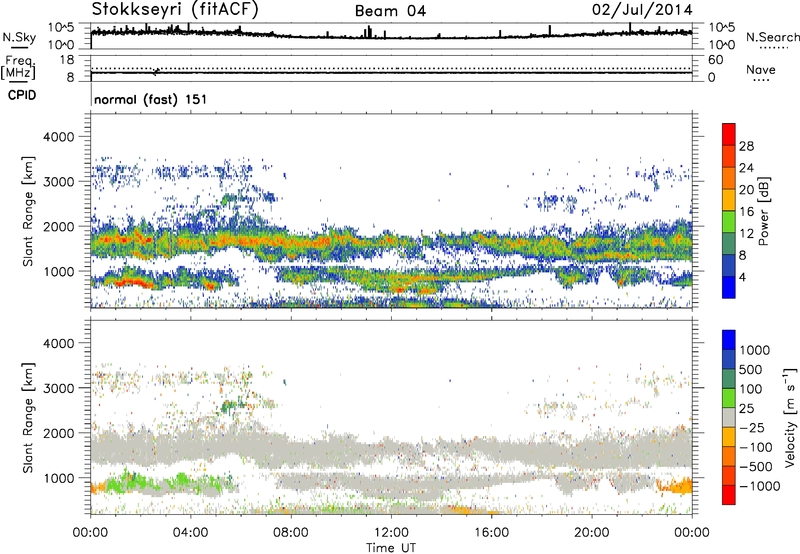The height and width of the screenshot is (554, 800).
Task: Click the '28' power colorbar tick label
Action: (x=746, y=146)
